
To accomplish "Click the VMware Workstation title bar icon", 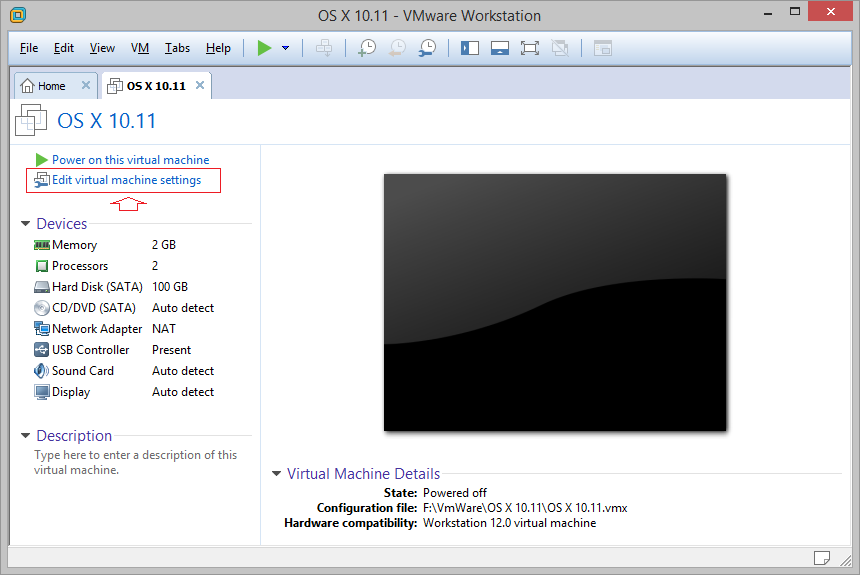I will tap(18, 15).
